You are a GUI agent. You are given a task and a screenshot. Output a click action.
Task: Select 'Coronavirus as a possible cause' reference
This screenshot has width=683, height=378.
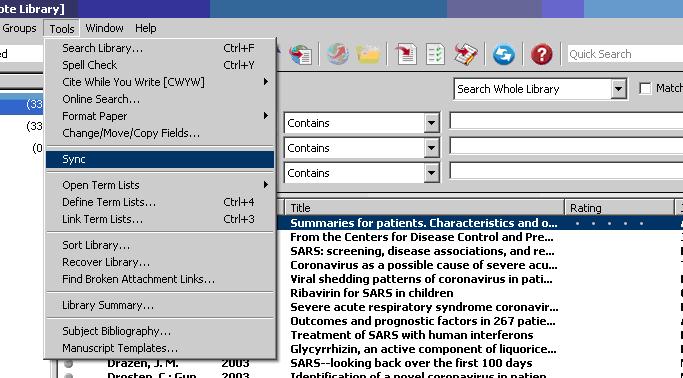(423, 265)
